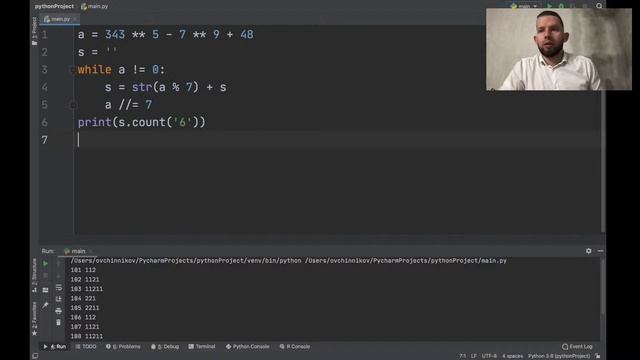Screen dimensions: 640x360
Task: Open Search Everywhere magnifier icon
Action: point(599,6)
